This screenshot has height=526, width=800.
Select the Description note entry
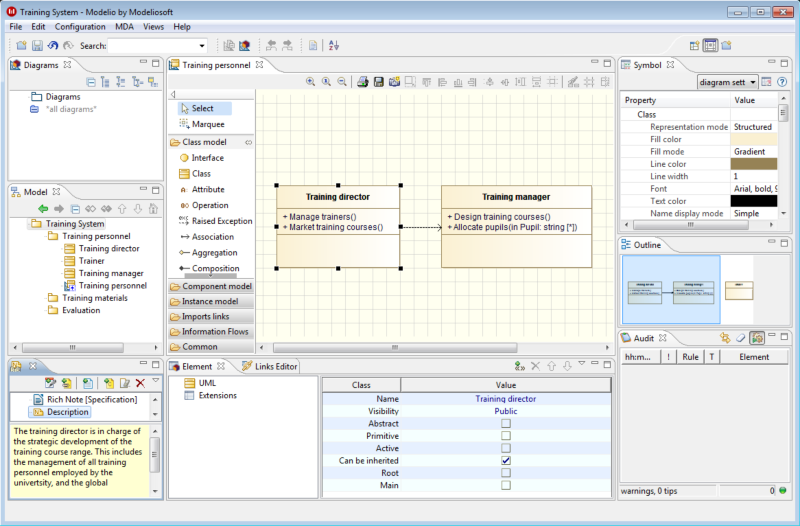[68, 412]
